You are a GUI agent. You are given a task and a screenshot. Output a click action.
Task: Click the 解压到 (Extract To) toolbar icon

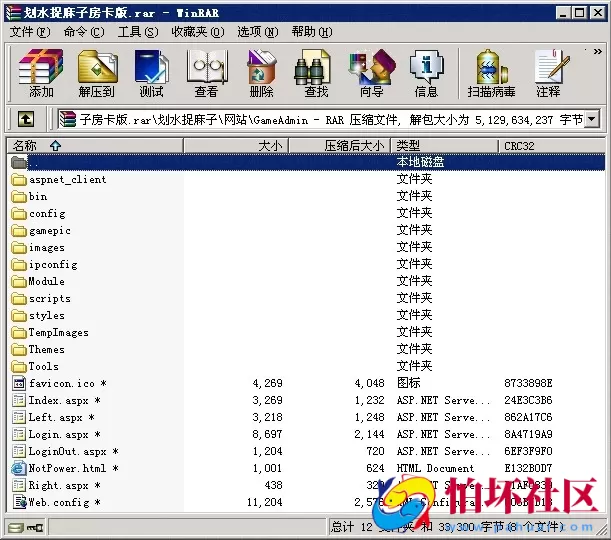[97, 72]
